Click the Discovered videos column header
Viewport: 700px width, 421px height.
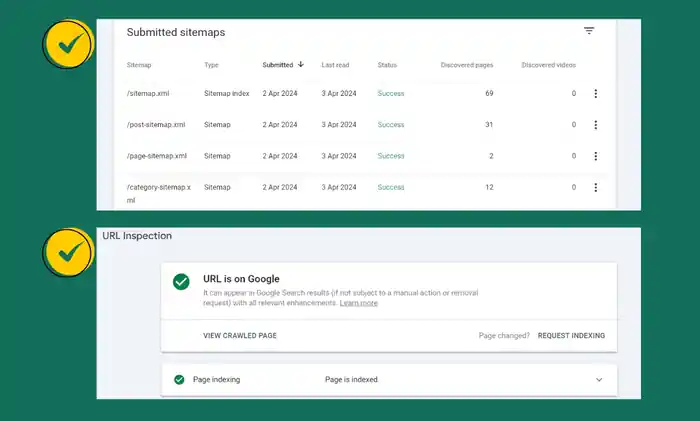pyautogui.click(x=549, y=65)
